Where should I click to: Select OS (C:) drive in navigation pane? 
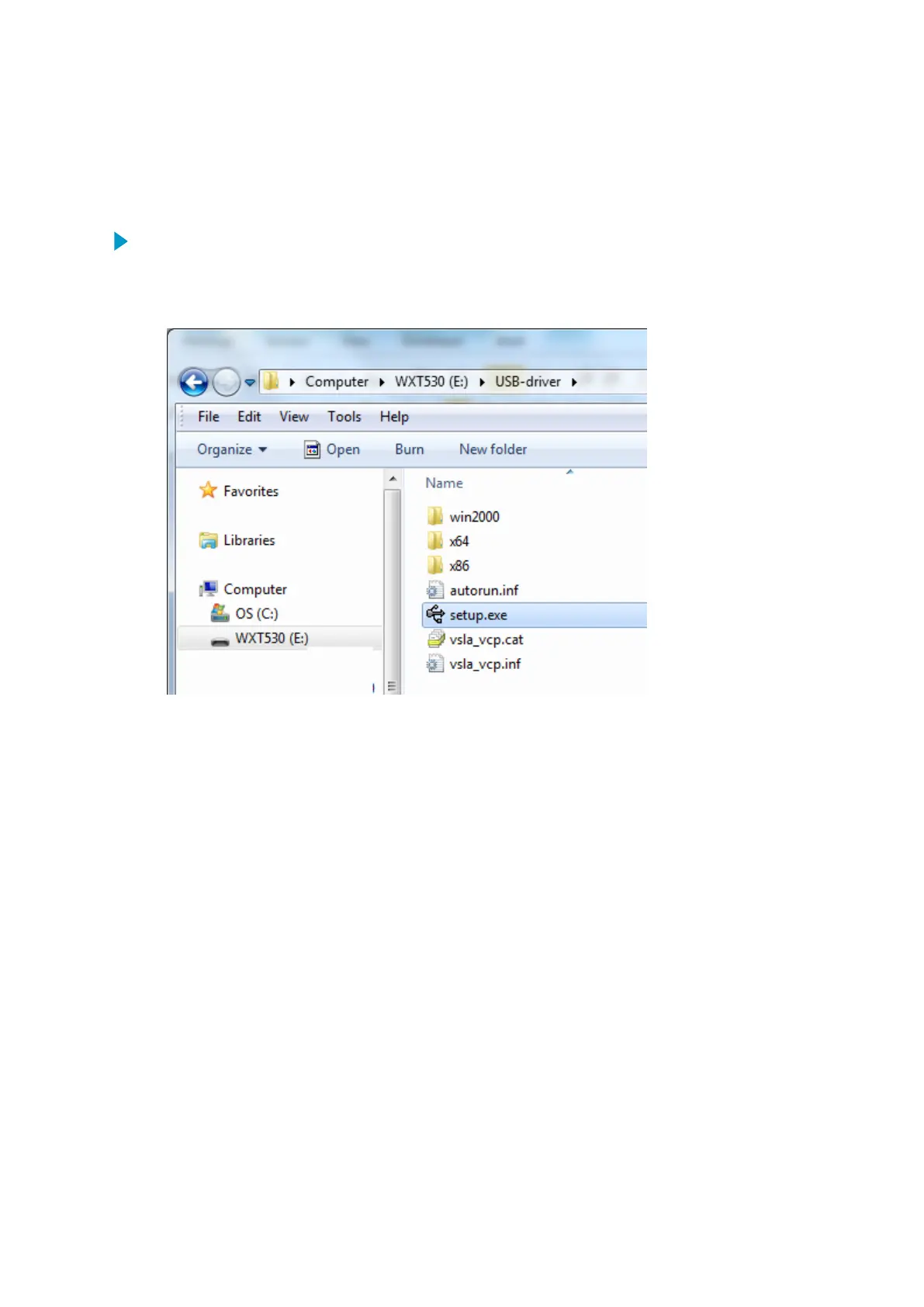[257, 614]
